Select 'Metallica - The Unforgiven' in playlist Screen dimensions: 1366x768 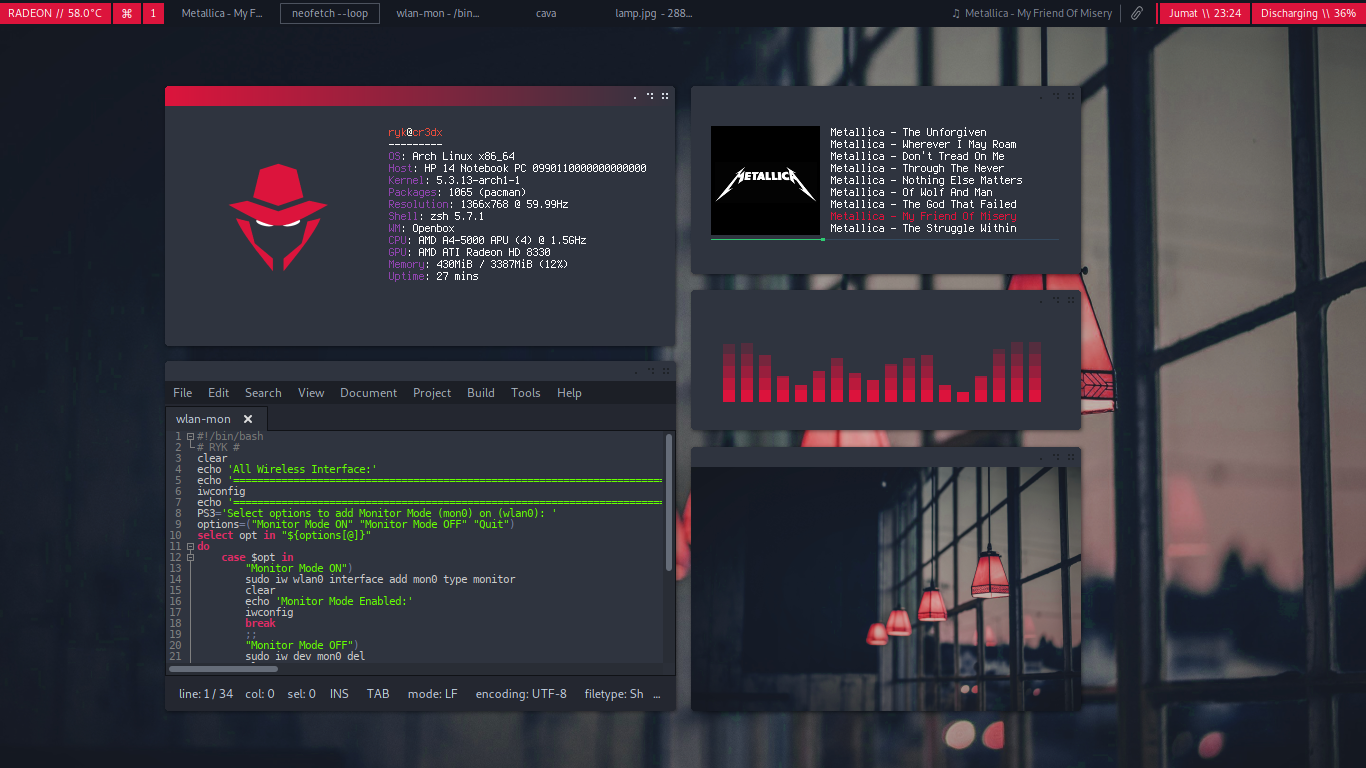tap(908, 132)
